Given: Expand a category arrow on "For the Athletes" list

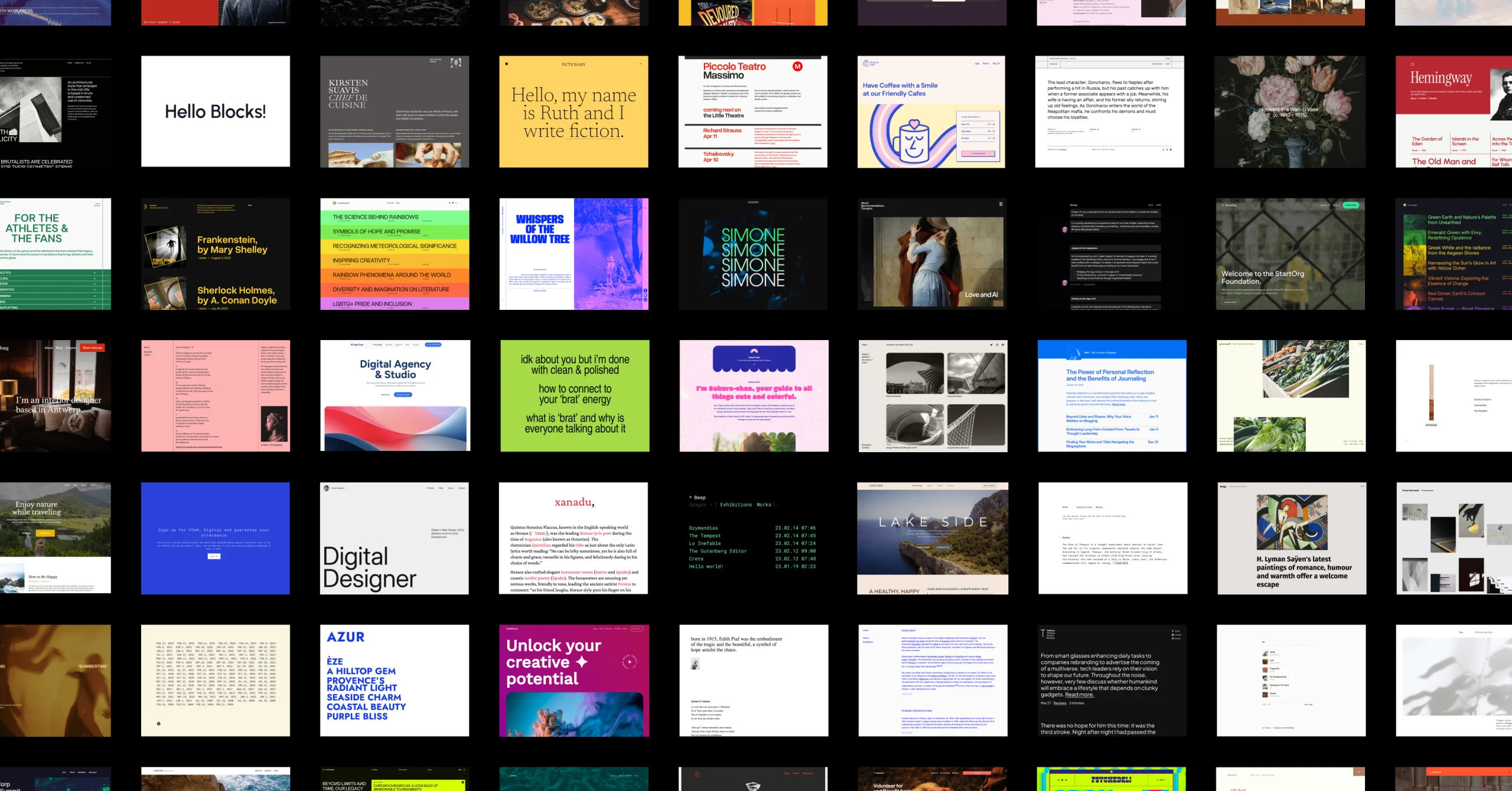Looking at the screenshot, I should pyautogui.click(x=94, y=273).
